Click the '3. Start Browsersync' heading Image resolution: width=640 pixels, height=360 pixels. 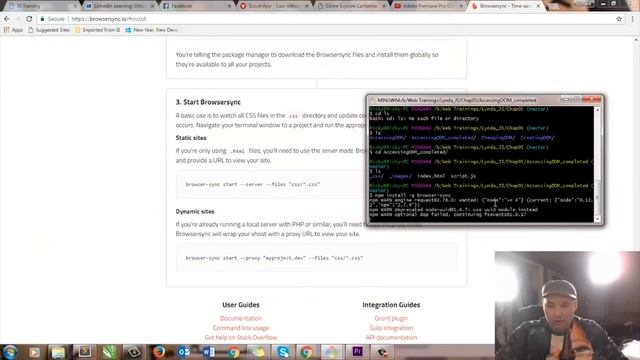(208, 102)
